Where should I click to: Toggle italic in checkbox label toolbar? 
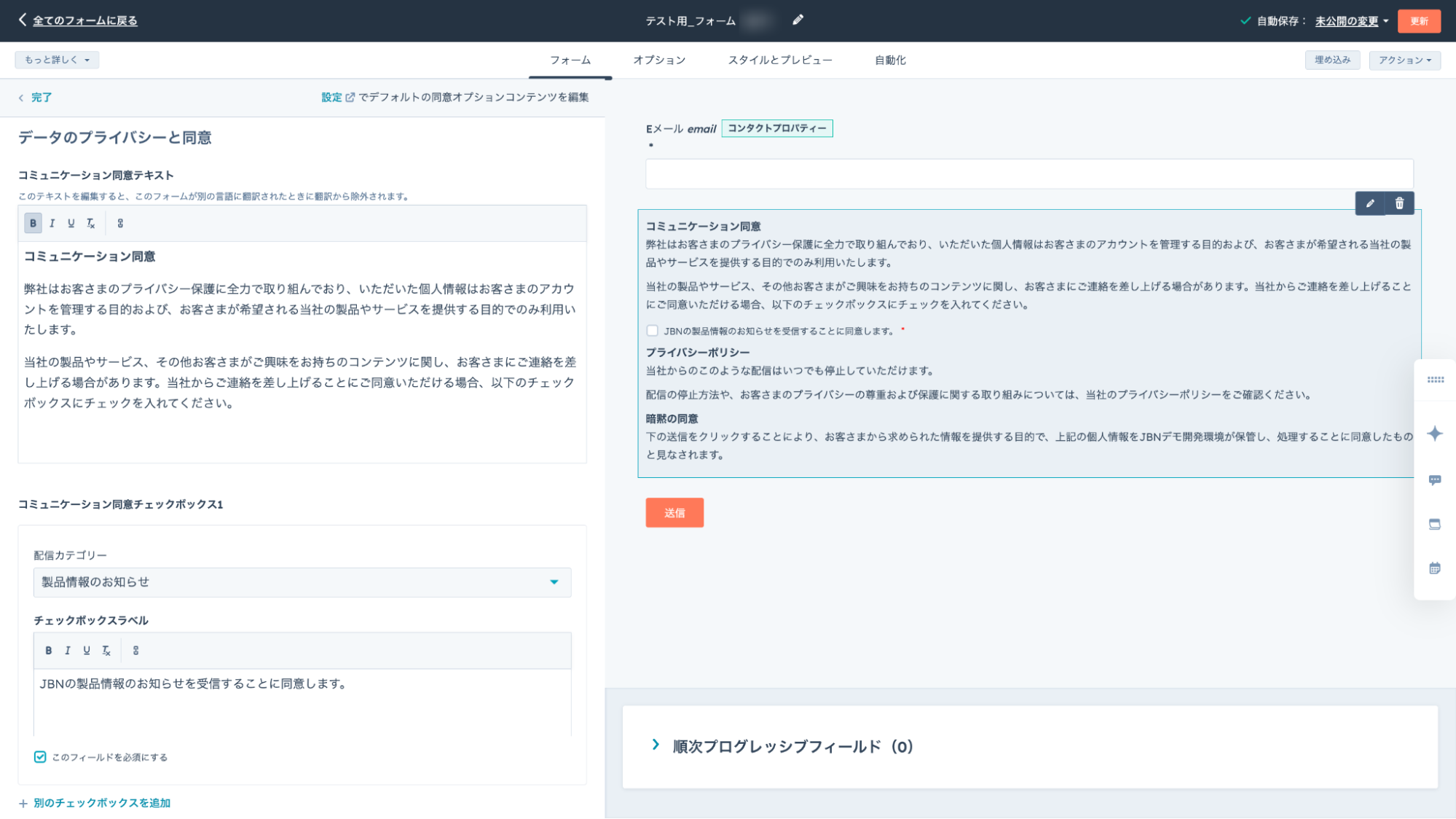tap(67, 650)
